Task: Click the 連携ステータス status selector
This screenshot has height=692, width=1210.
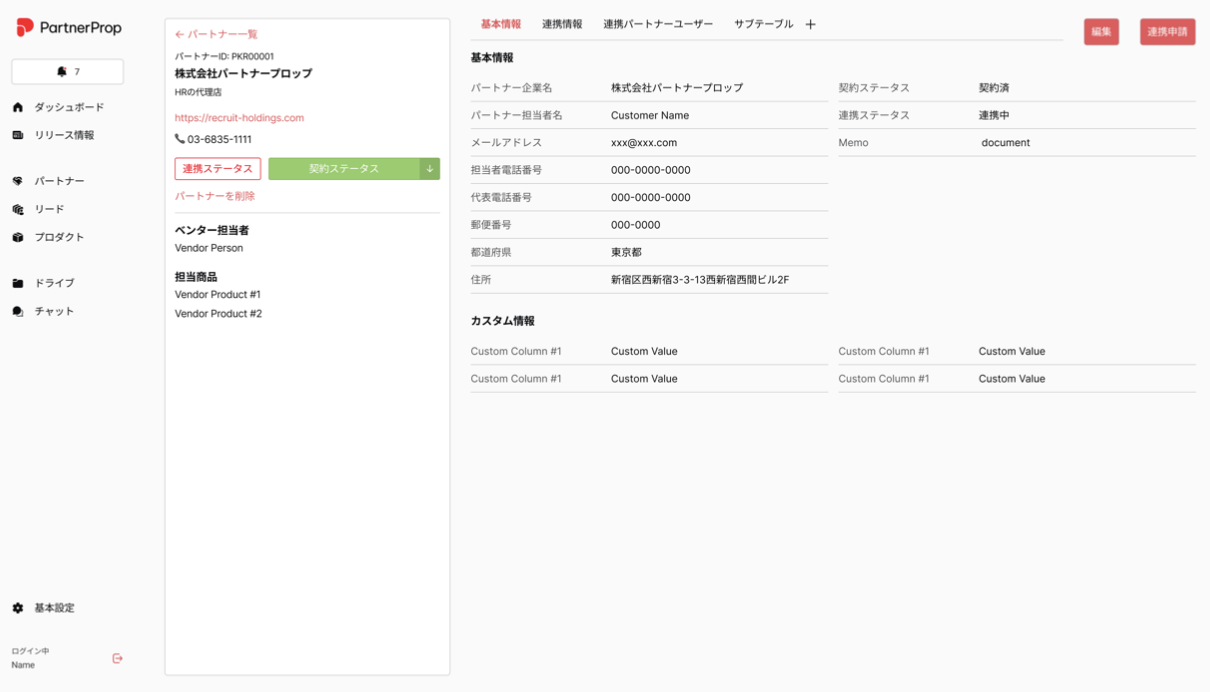Action: point(218,168)
